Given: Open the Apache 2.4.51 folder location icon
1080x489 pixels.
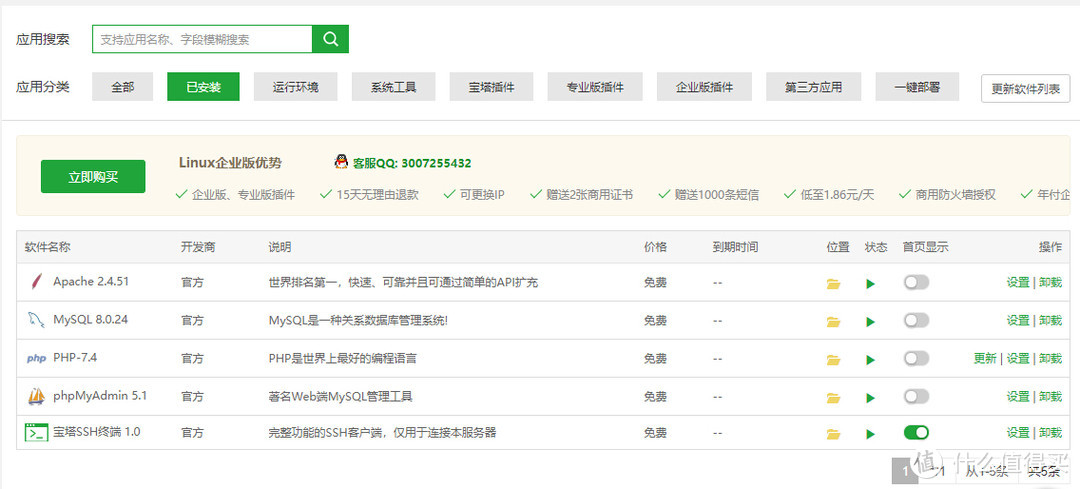Looking at the screenshot, I should pyautogui.click(x=833, y=283).
